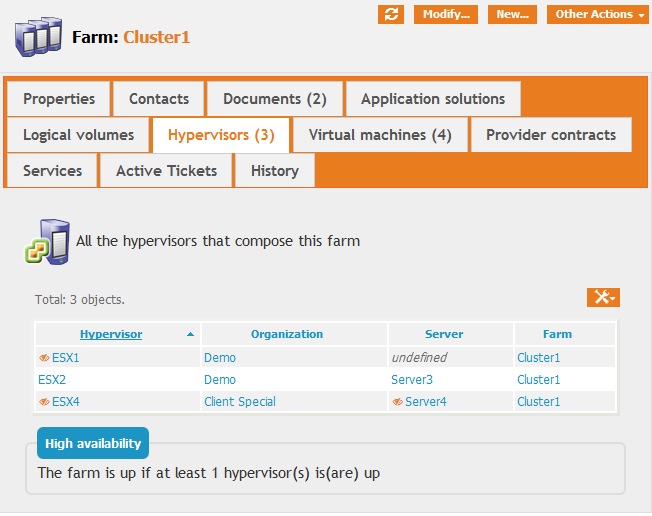
Task: Click the Organization column header
Action: coord(287,334)
